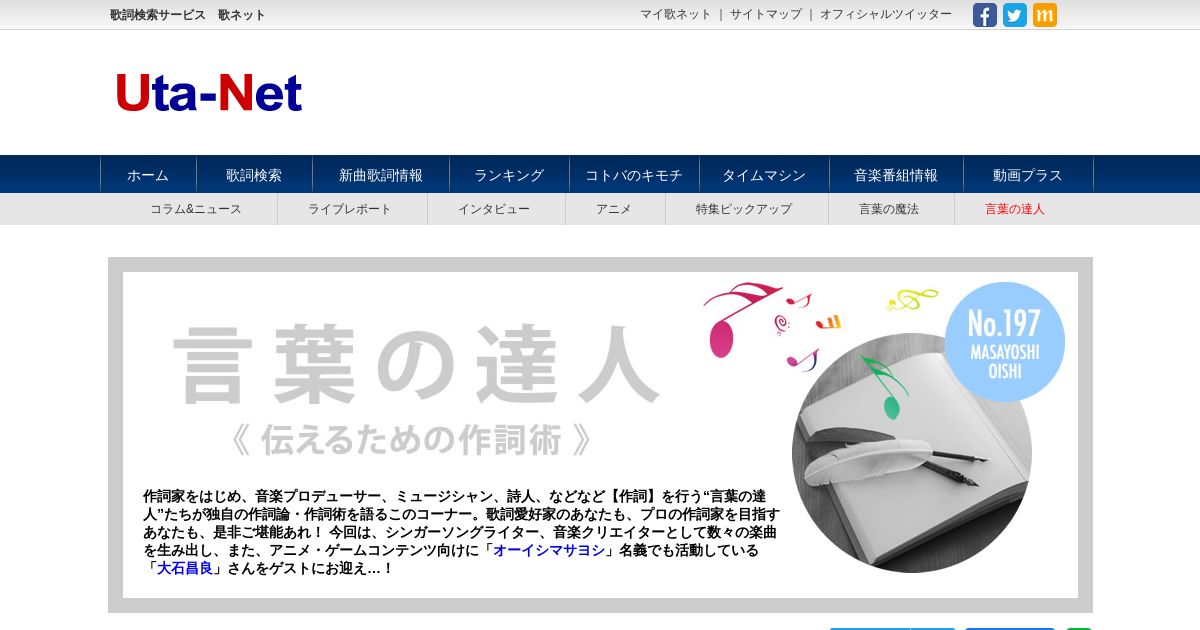Follow the 大石昌良 link
The width and height of the screenshot is (1200, 630).
(x=185, y=568)
